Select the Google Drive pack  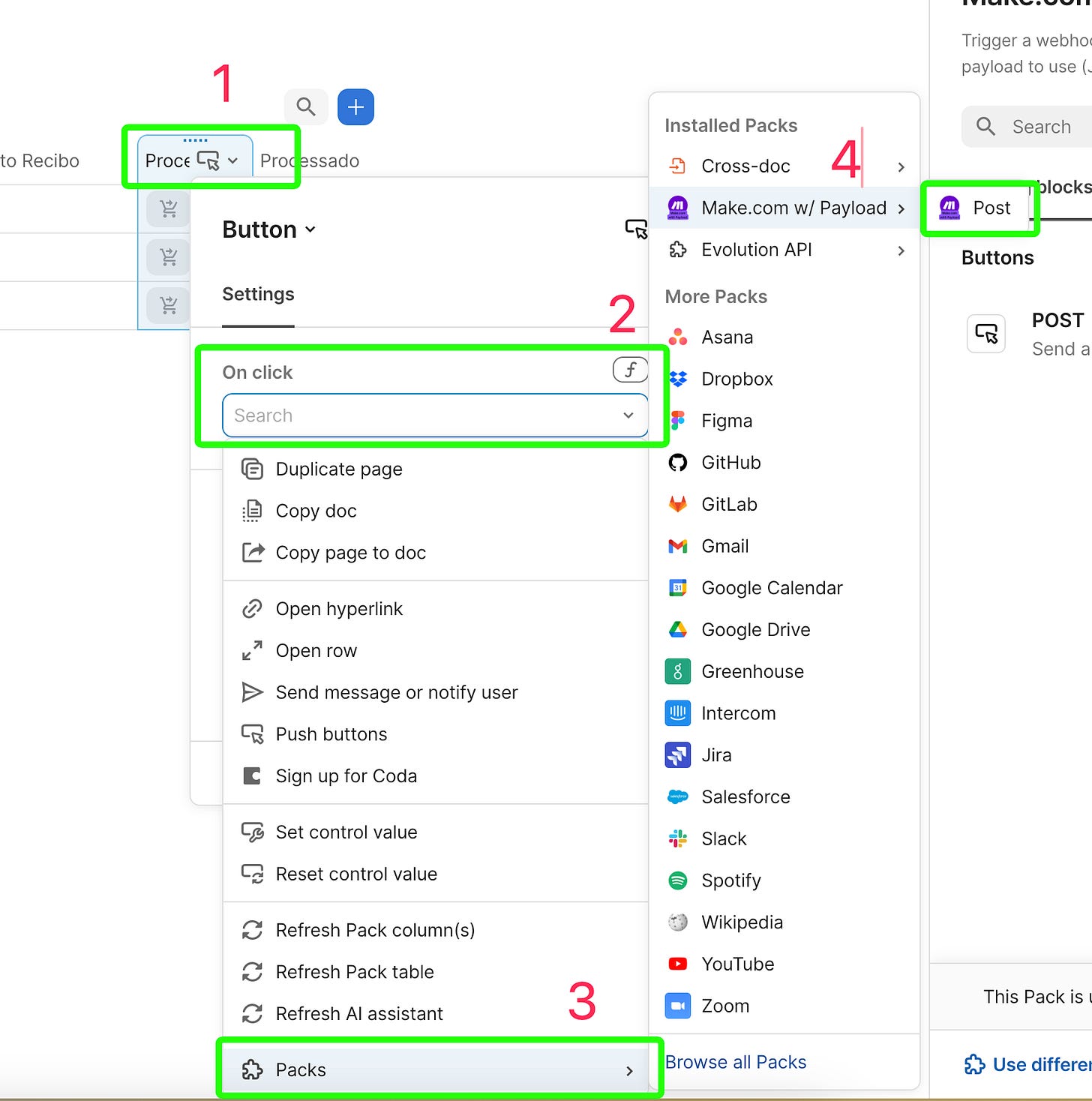784,630
